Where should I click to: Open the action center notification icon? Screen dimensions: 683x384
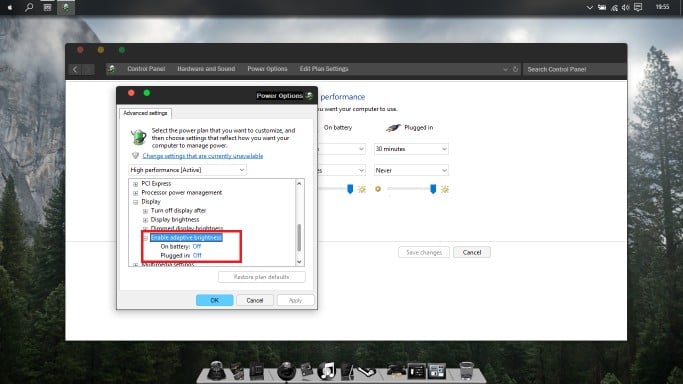click(638, 7)
